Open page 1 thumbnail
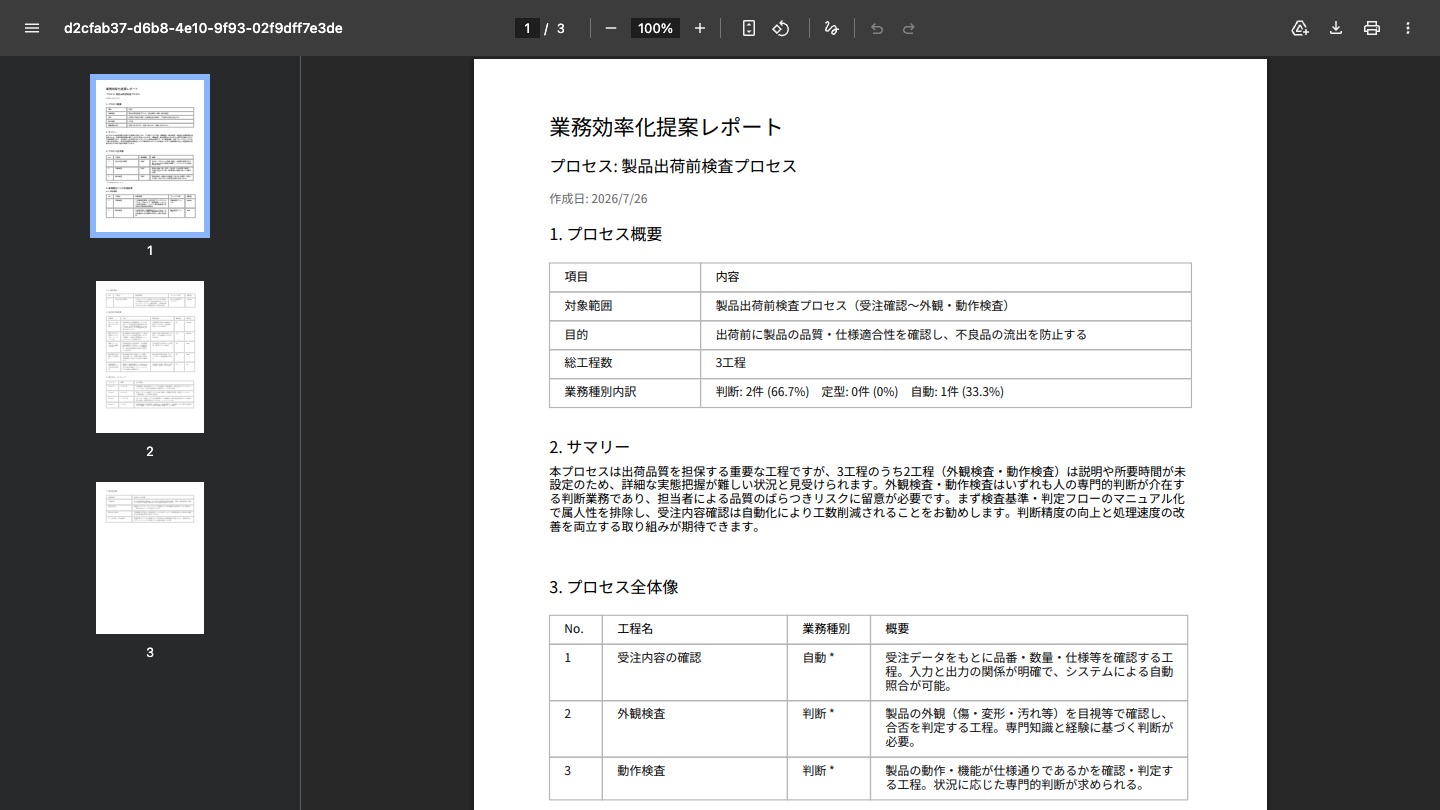 (150, 156)
